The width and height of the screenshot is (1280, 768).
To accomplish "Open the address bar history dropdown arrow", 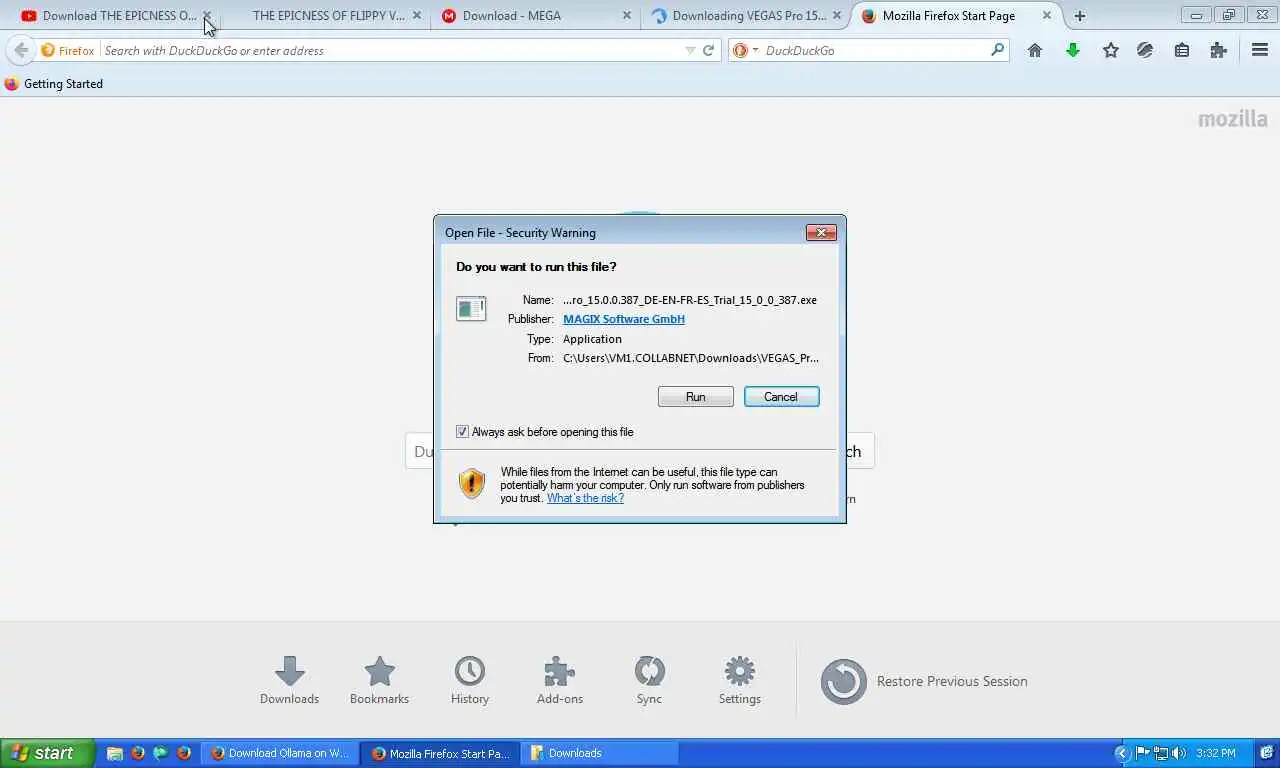I will (689, 50).
